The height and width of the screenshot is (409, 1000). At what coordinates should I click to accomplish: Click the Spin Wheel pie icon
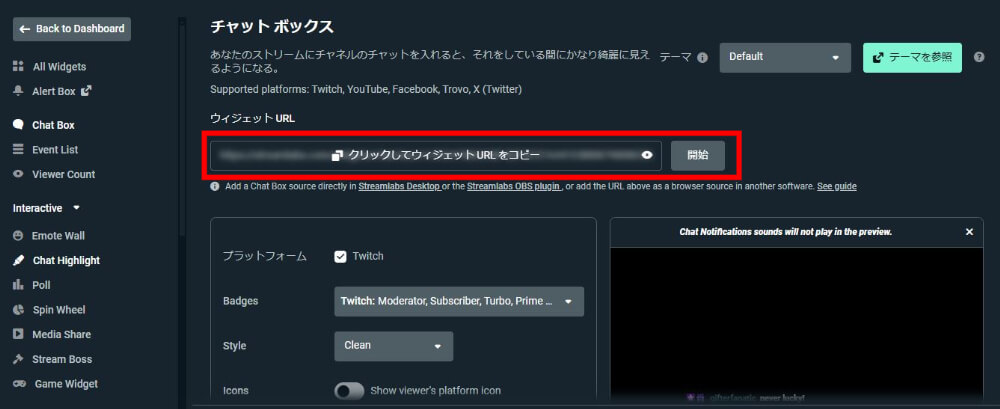[19, 309]
